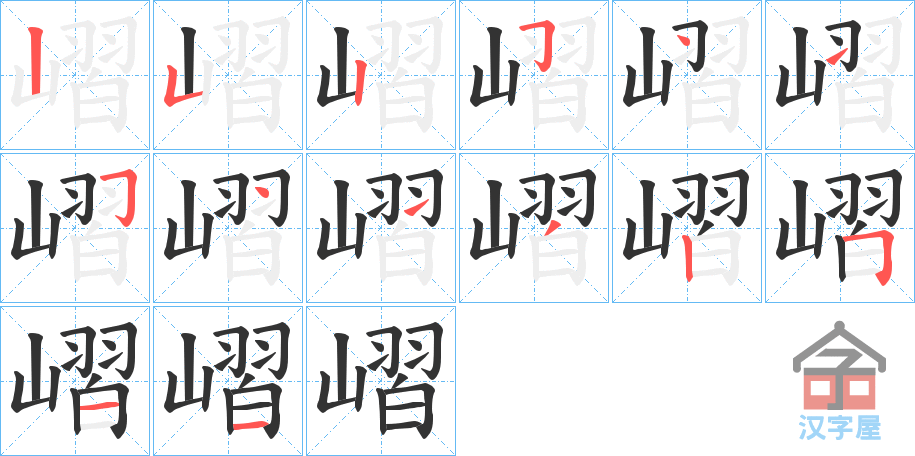
Task: Open the ninth stroke step thumbnail
Action: pos(381,228)
